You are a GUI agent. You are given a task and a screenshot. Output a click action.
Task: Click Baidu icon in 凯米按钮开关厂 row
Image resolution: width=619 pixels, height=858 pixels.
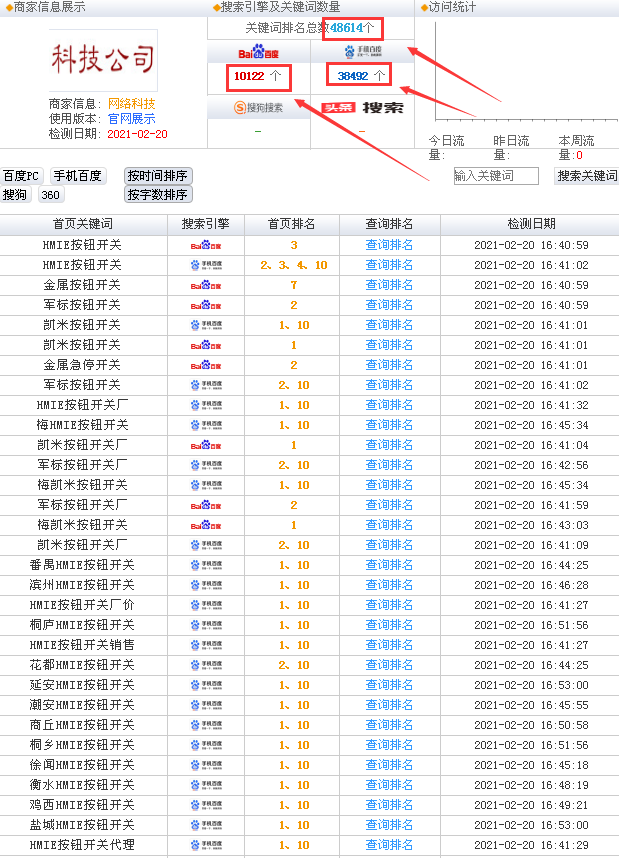click(x=206, y=445)
